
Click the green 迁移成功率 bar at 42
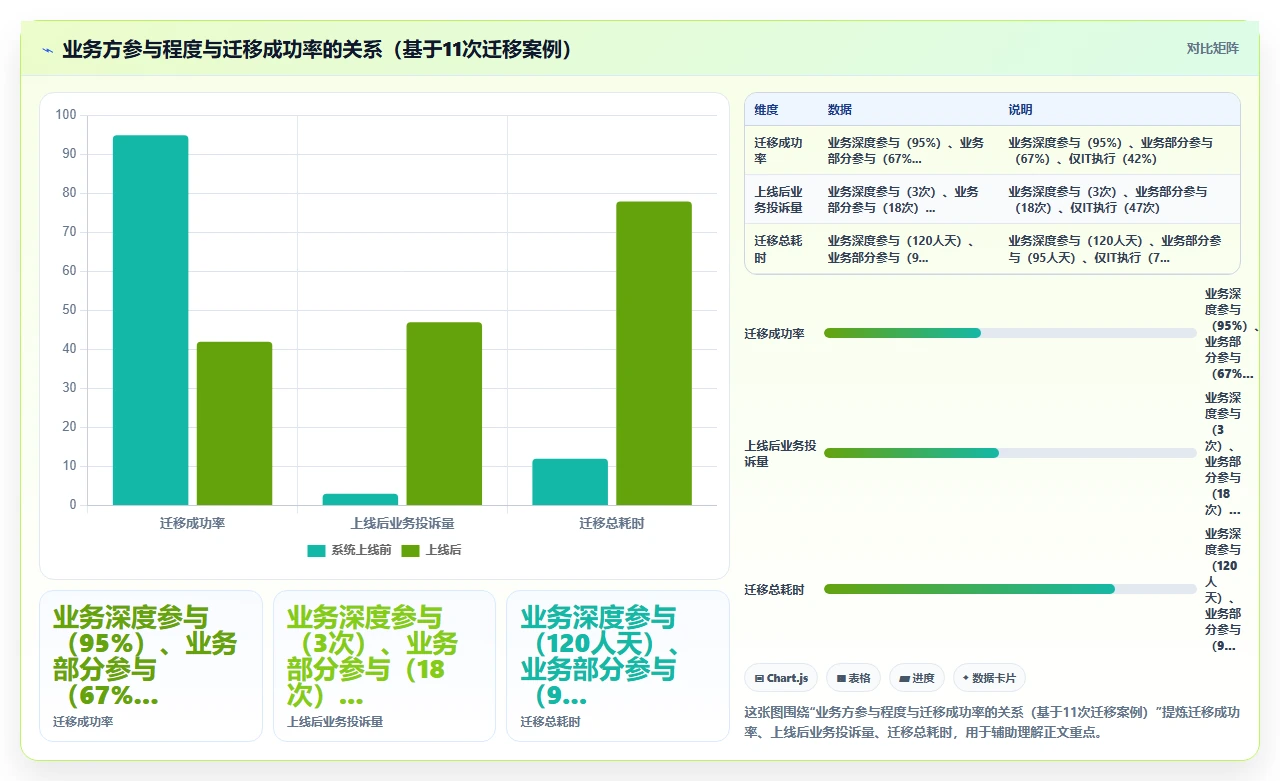click(x=234, y=423)
